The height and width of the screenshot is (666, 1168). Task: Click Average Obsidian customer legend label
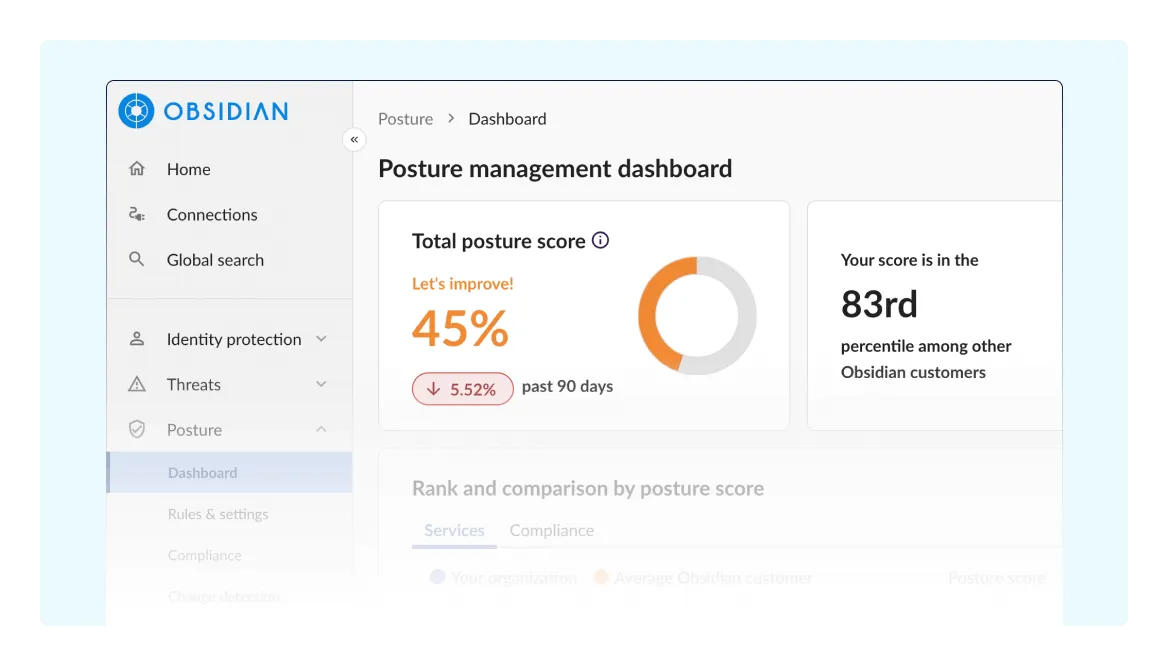(713, 577)
